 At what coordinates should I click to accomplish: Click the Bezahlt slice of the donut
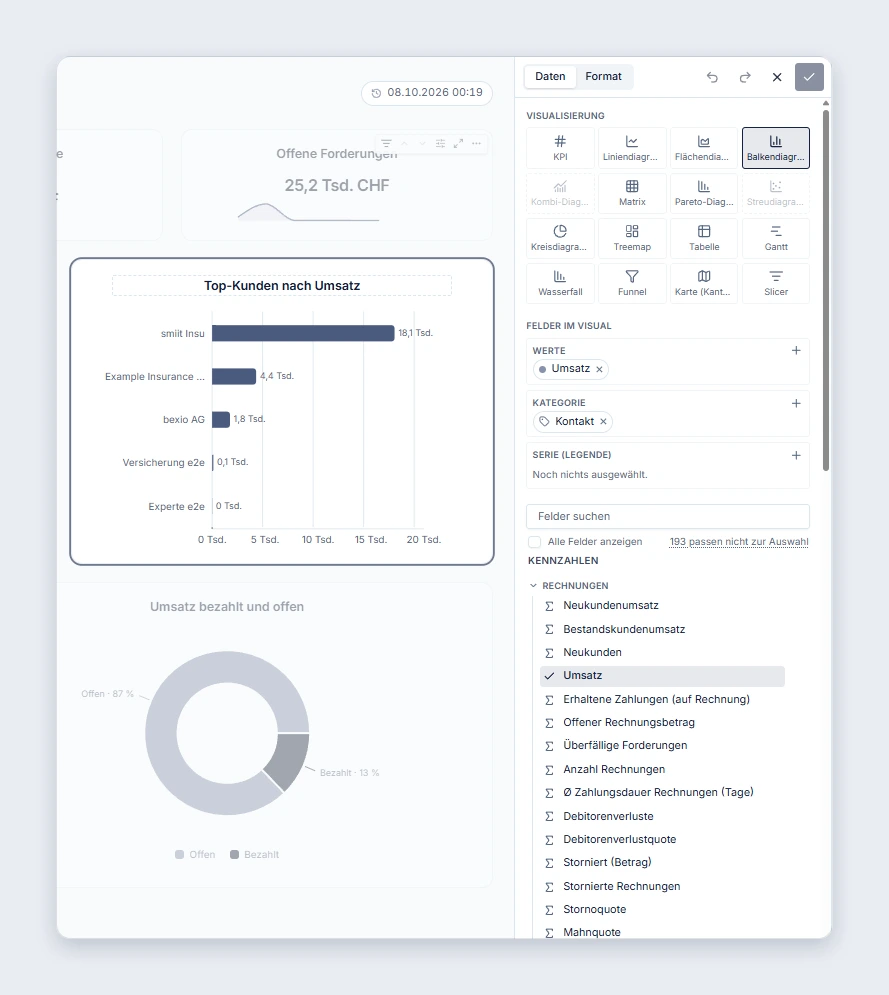click(x=289, y=758)
